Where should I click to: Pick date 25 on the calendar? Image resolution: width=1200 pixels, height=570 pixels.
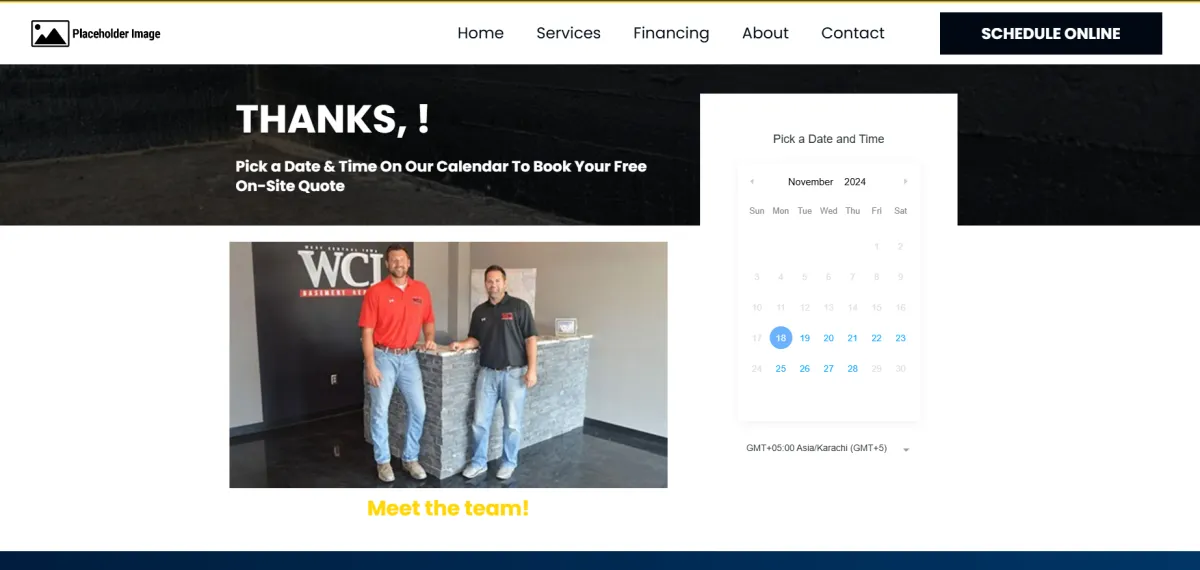781,369
